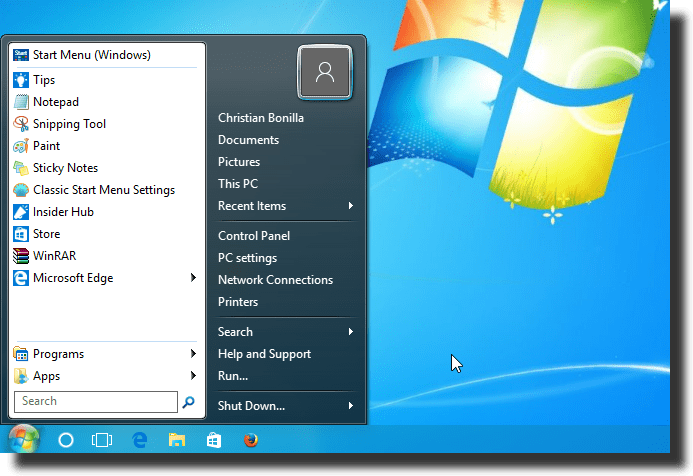
Task: Select the Insider Hub label
Action: pyautogui.click(x=63, y=212)
